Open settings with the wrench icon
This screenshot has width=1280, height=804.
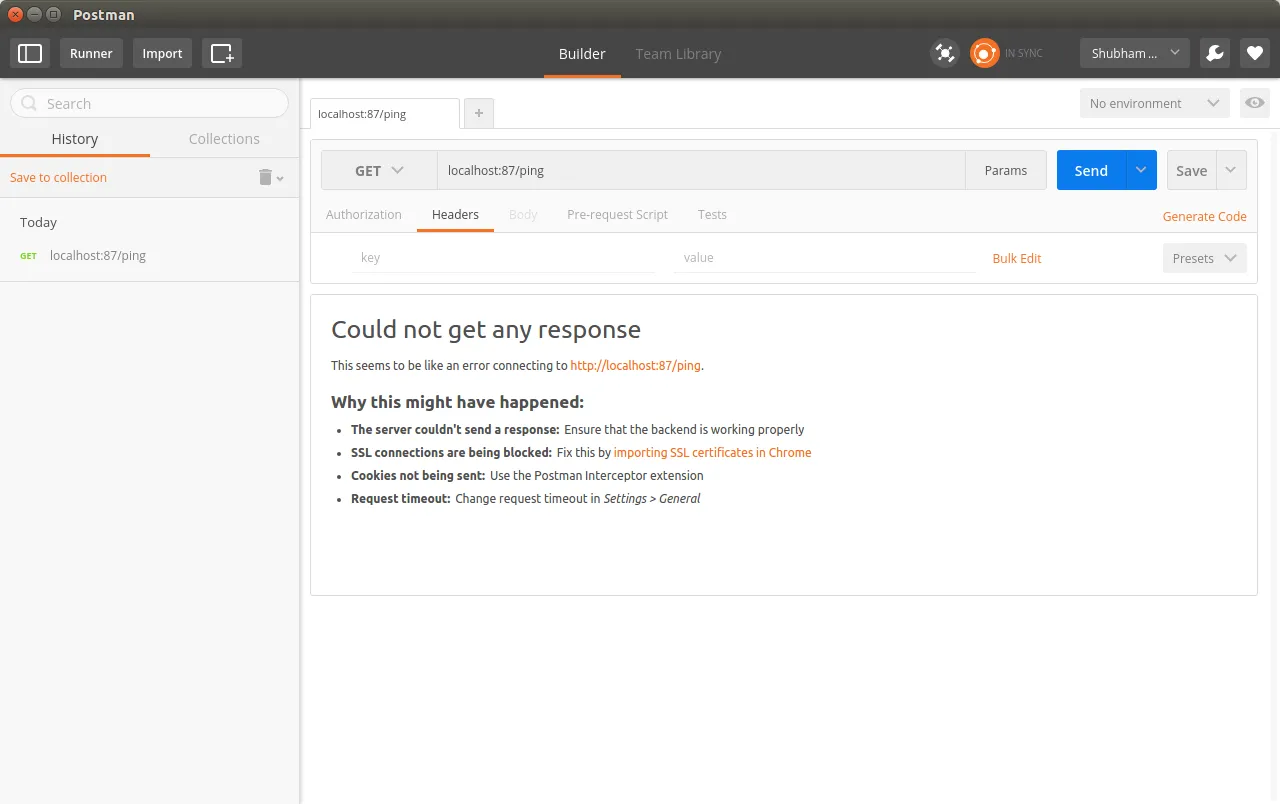tap(1215, 53)
